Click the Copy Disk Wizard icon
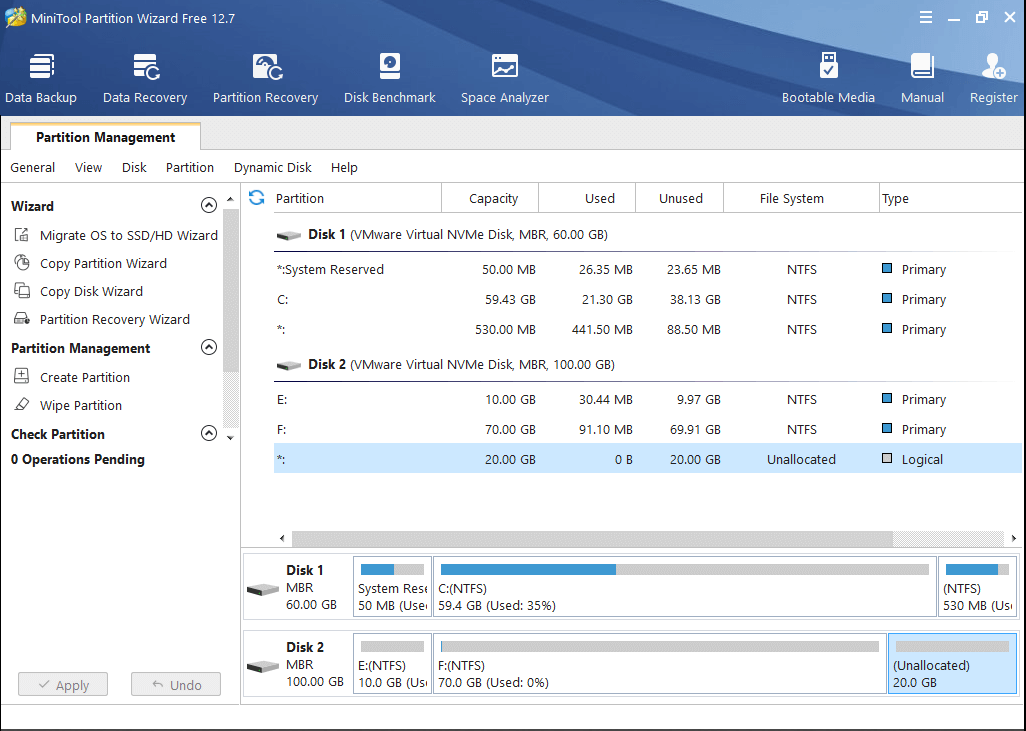The width and height of the screenshot is (1026, 731). pyautogui.click(x=22, y=291)
